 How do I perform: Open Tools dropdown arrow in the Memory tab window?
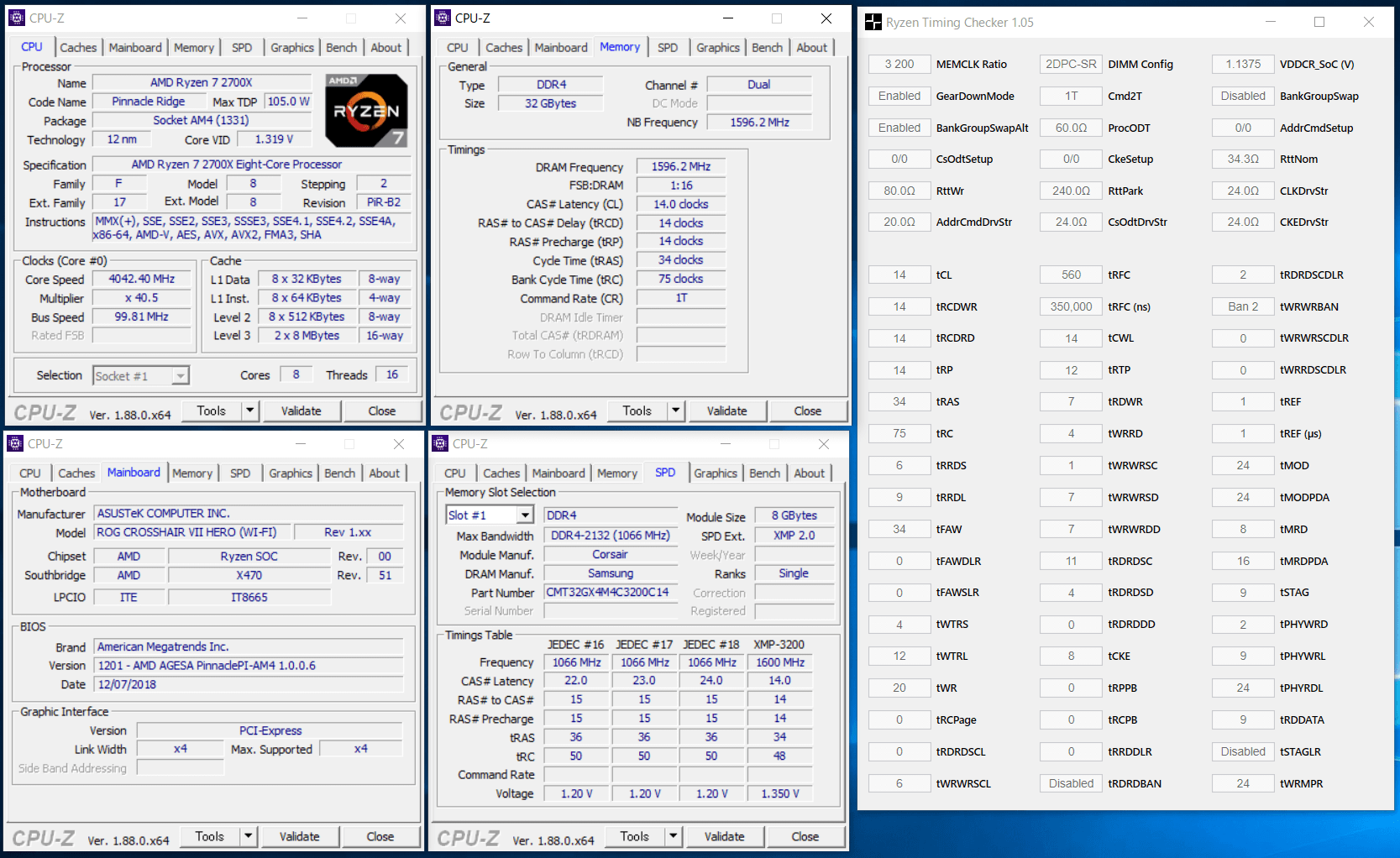(x=675, y=411)
